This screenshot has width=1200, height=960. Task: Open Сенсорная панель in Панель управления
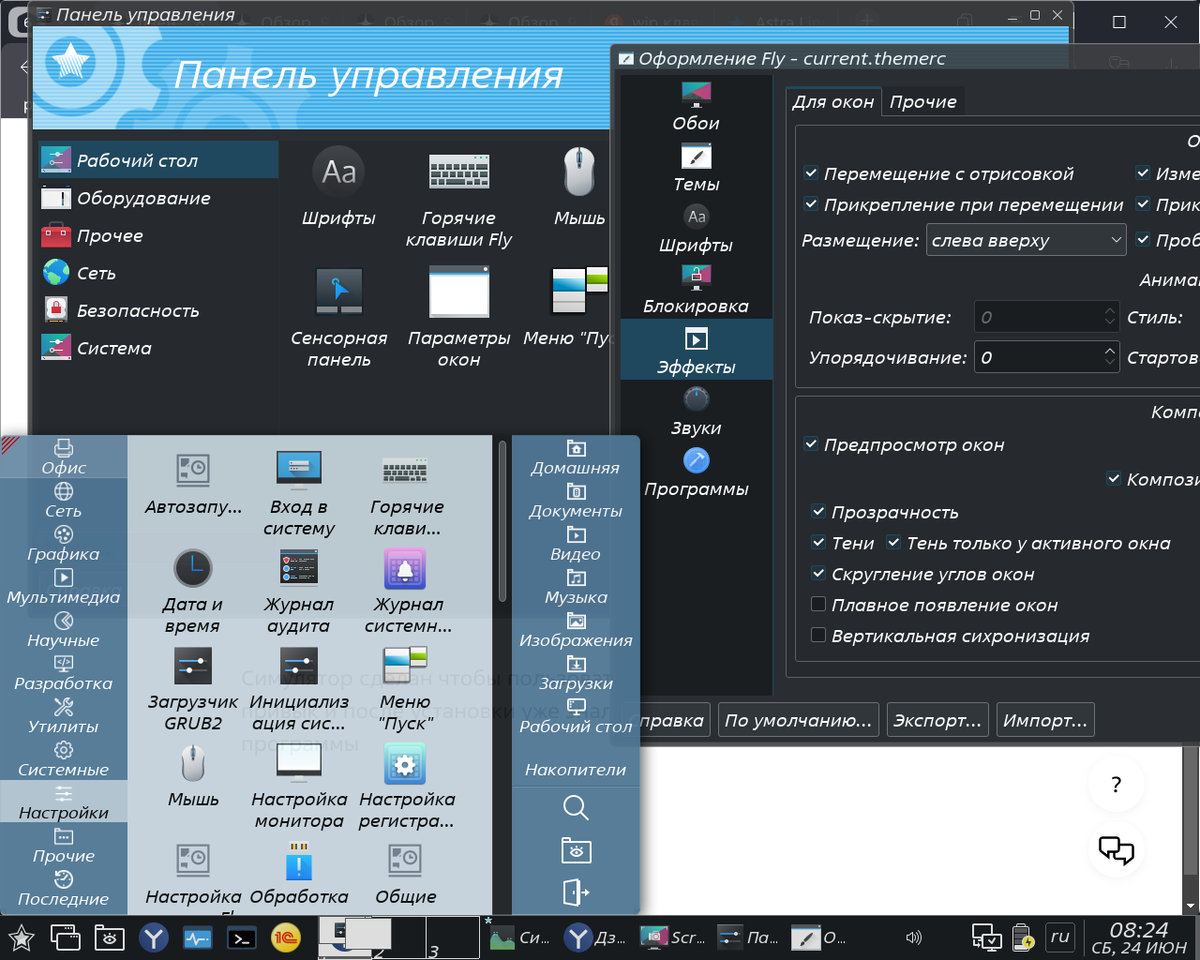tap(339, 318)
